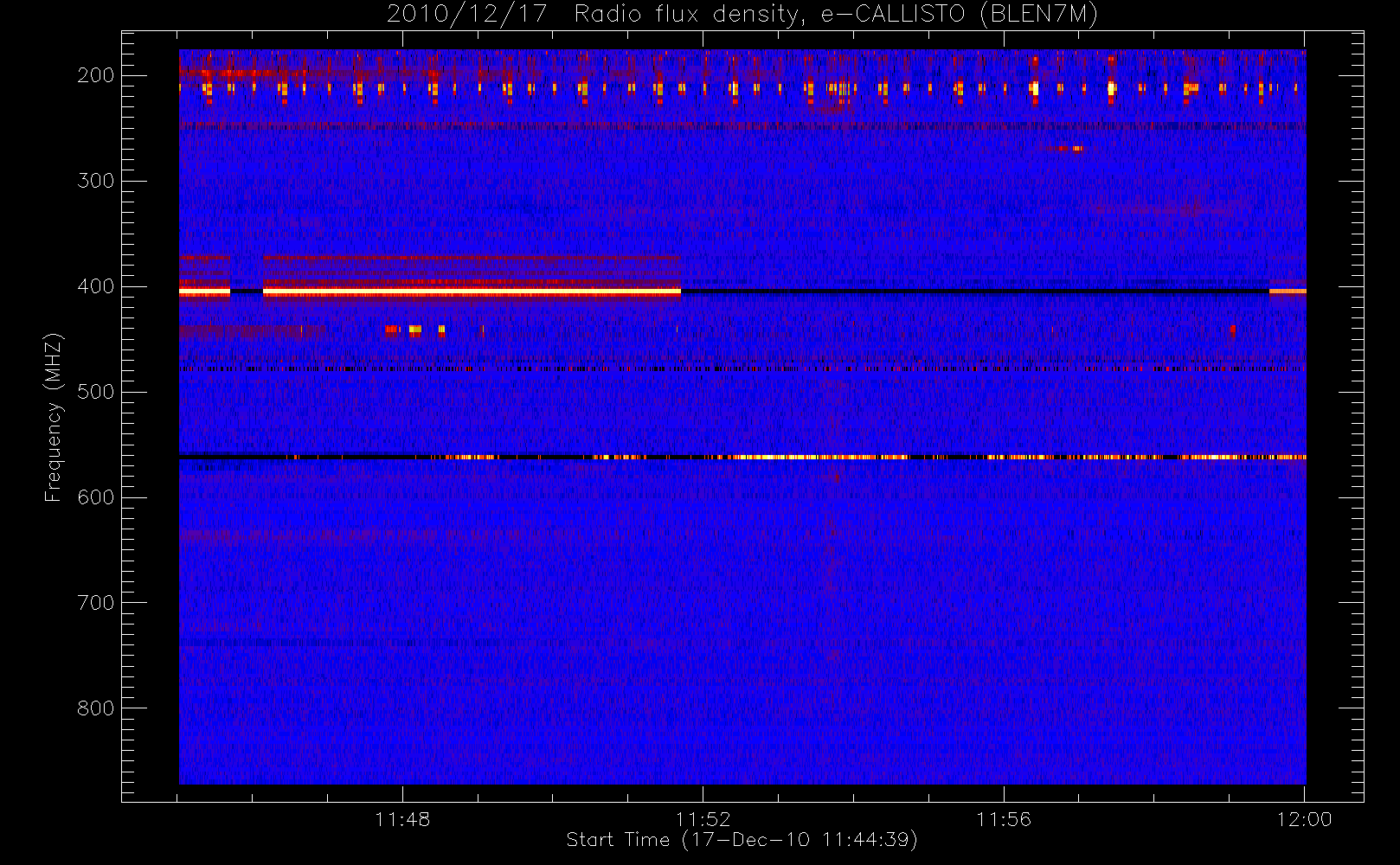Viewport: 1400px width, 865px height.
Task: Click the 200 frequency tick label
Action: pyautogui.click(x=96, y=75)
